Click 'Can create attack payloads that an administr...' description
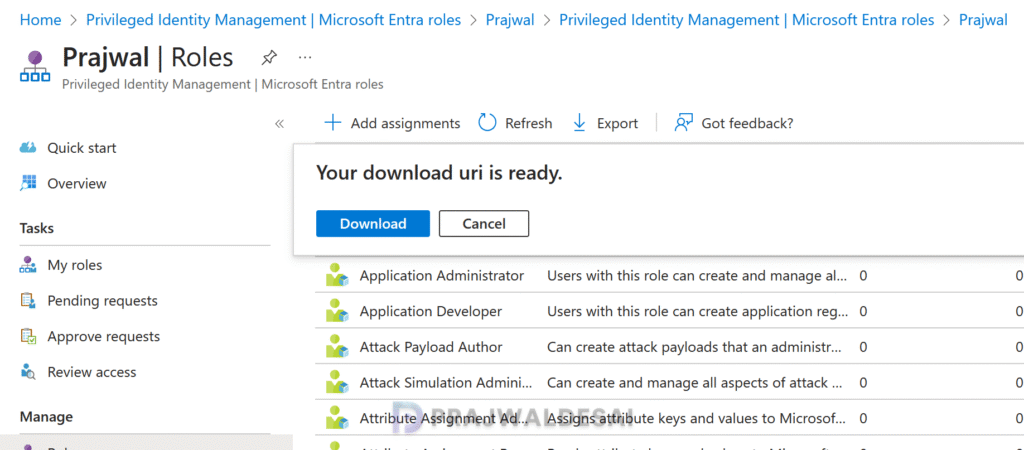Screen dimensions: 1024x450 (x=694, y=347)
